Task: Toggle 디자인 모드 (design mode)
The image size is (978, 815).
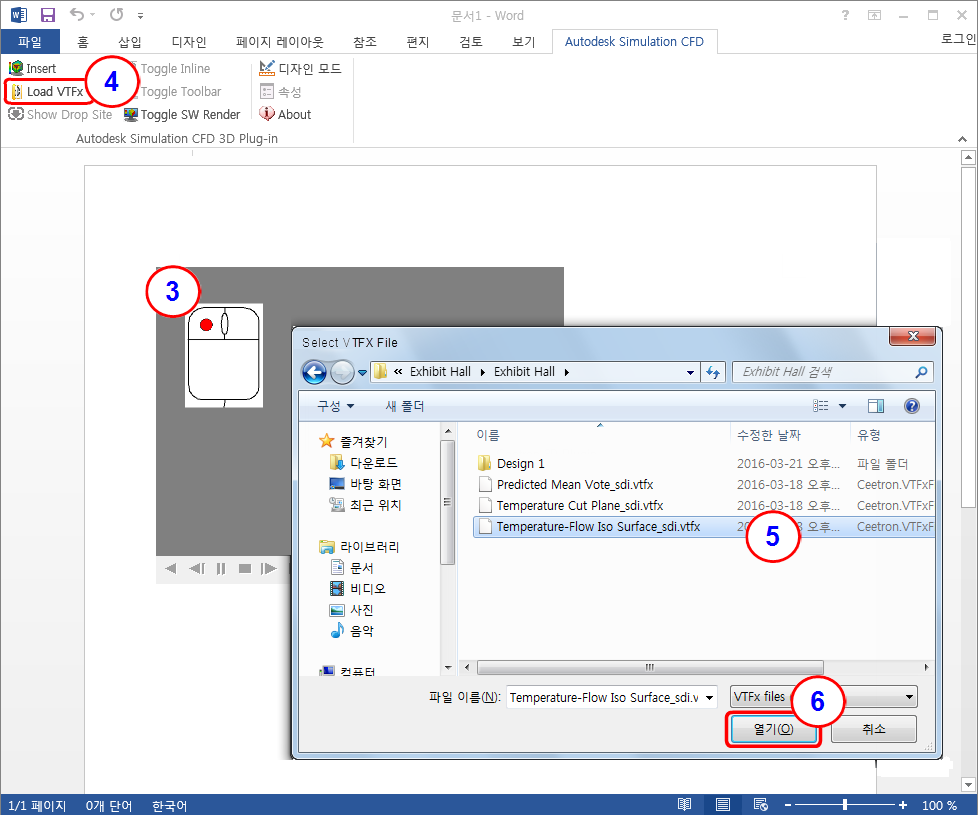Action: point(301,69)
